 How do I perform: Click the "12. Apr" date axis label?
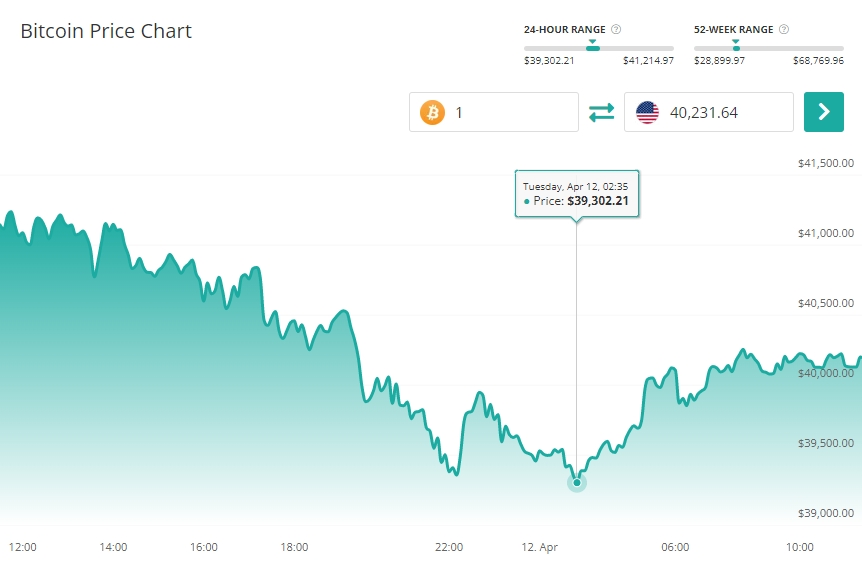coord(541,547)
